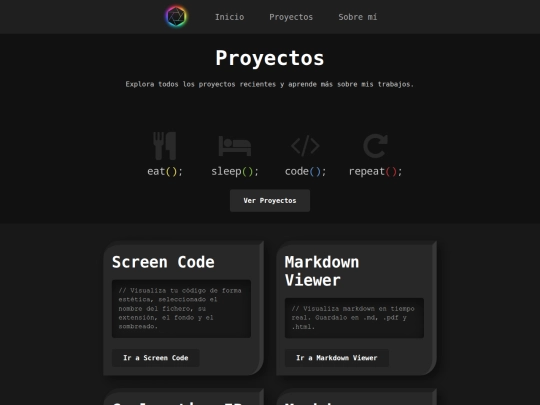Open the Sobre mí page

(357, 17)
